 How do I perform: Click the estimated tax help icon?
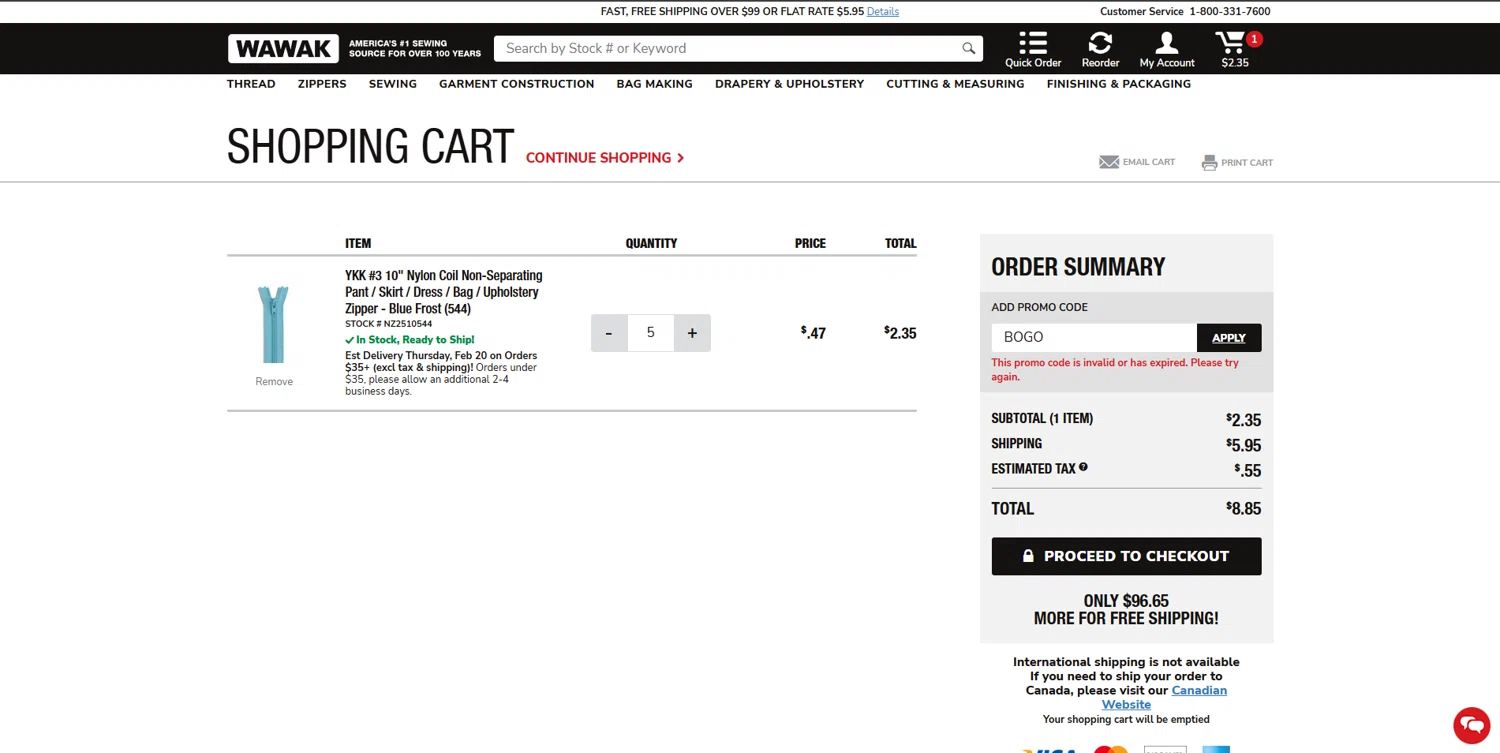point(1083,467)
